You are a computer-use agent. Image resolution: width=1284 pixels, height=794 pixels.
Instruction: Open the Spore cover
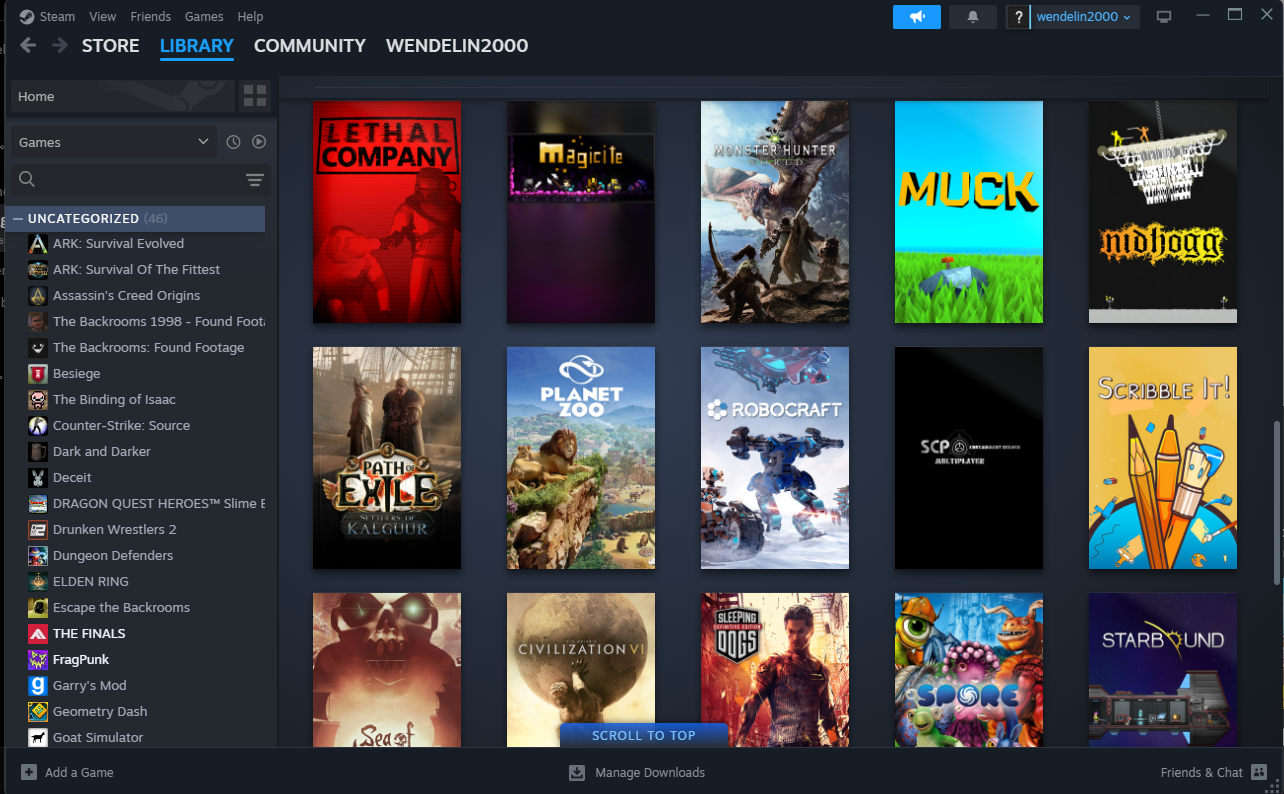(969, 670)
